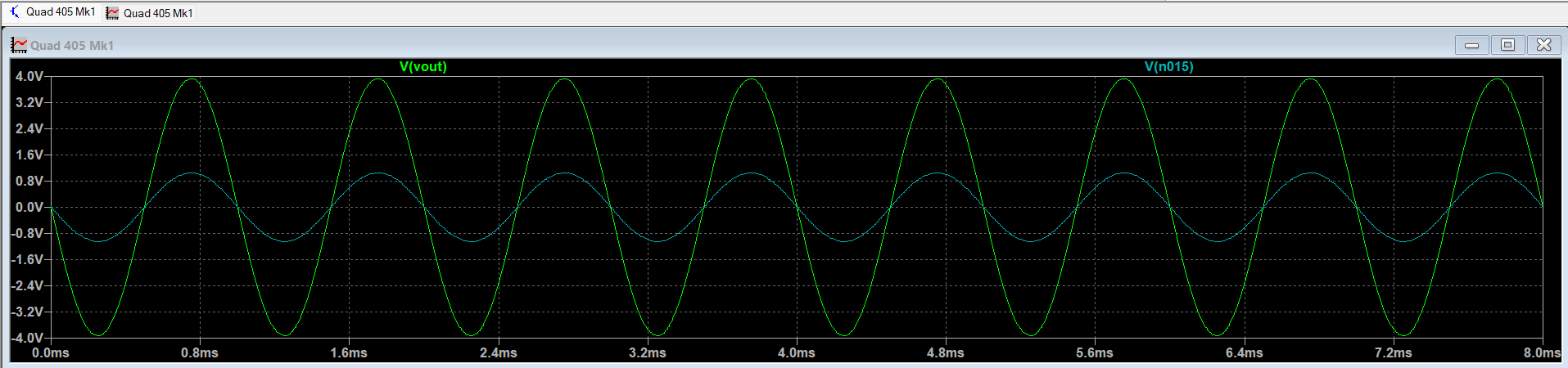The width and height of the screenshot is (1568, 368).
Task: Click the 0.8V vertical axis label
Action: tap(29, 181)
